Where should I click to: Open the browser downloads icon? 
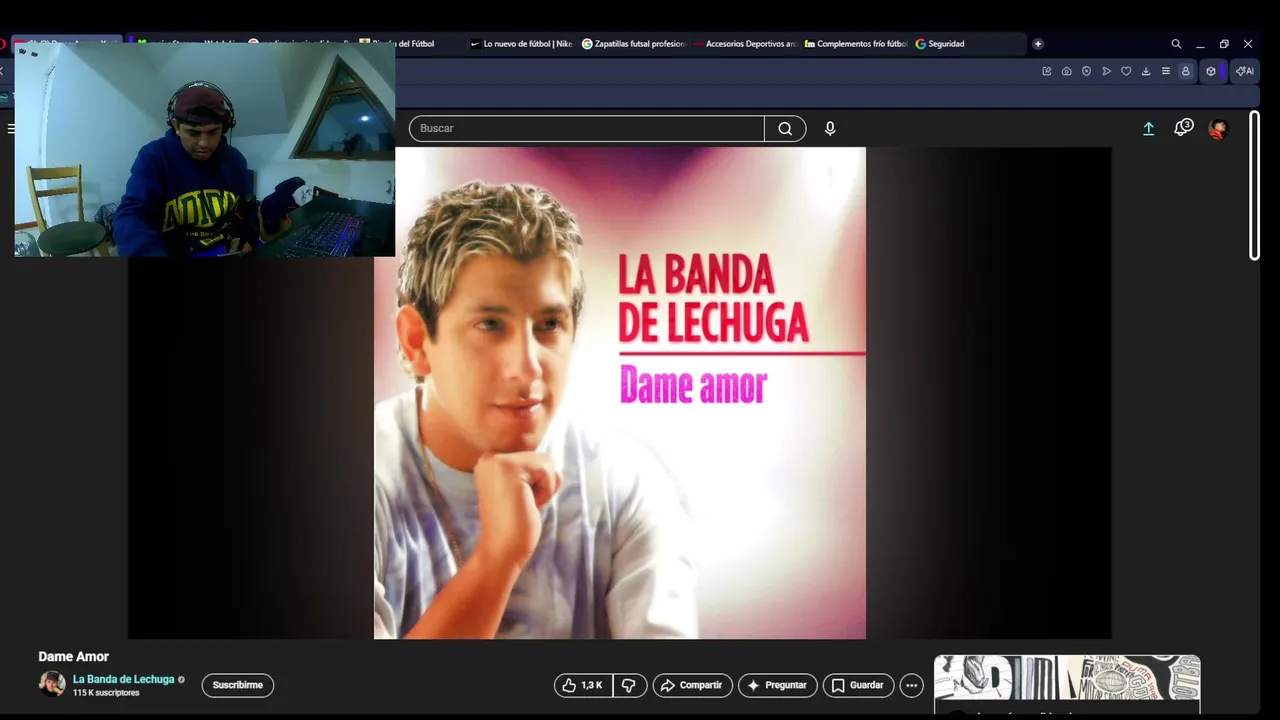(1146, 71)
